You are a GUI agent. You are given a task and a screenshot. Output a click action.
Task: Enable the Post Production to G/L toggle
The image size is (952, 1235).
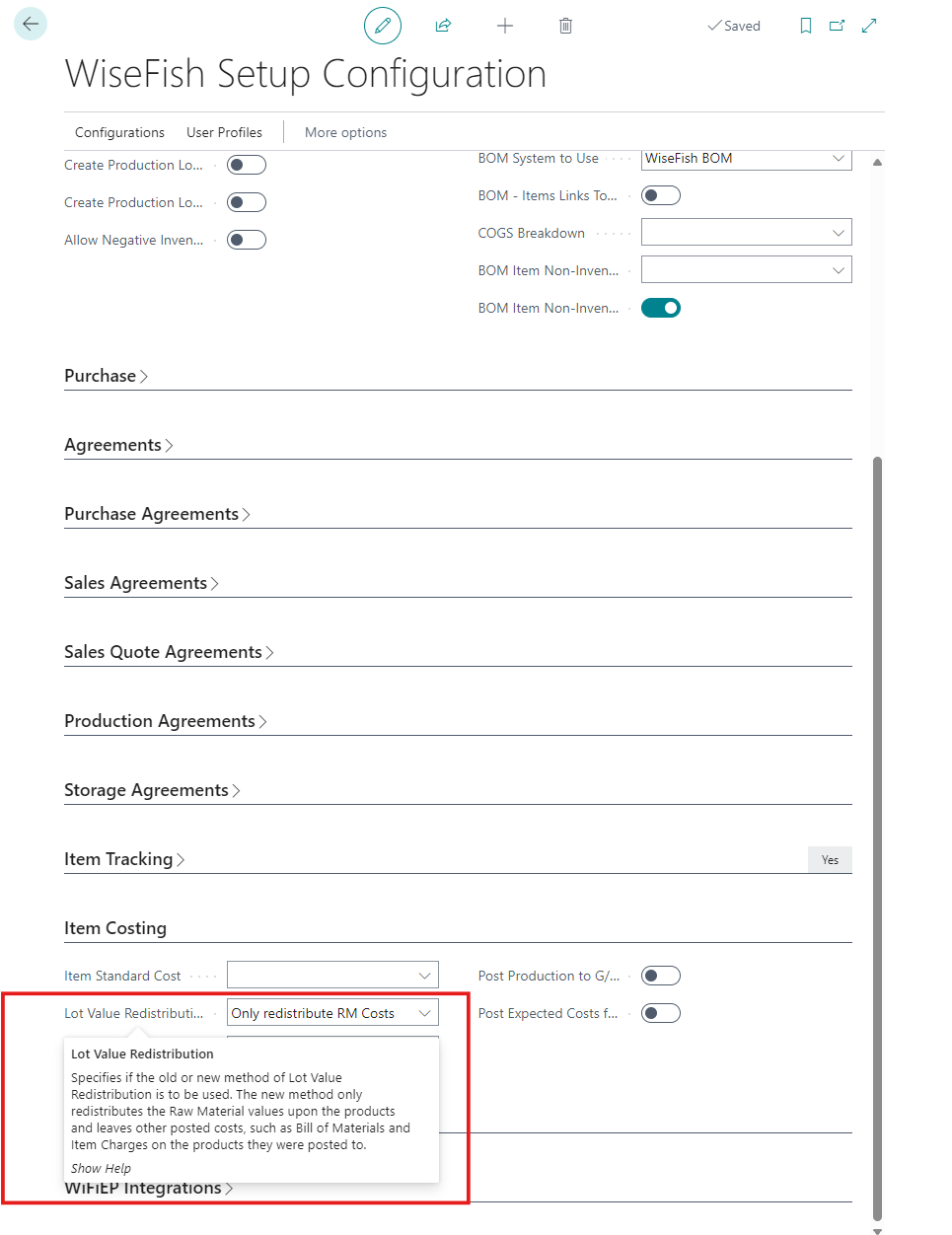tap(661, 976)
